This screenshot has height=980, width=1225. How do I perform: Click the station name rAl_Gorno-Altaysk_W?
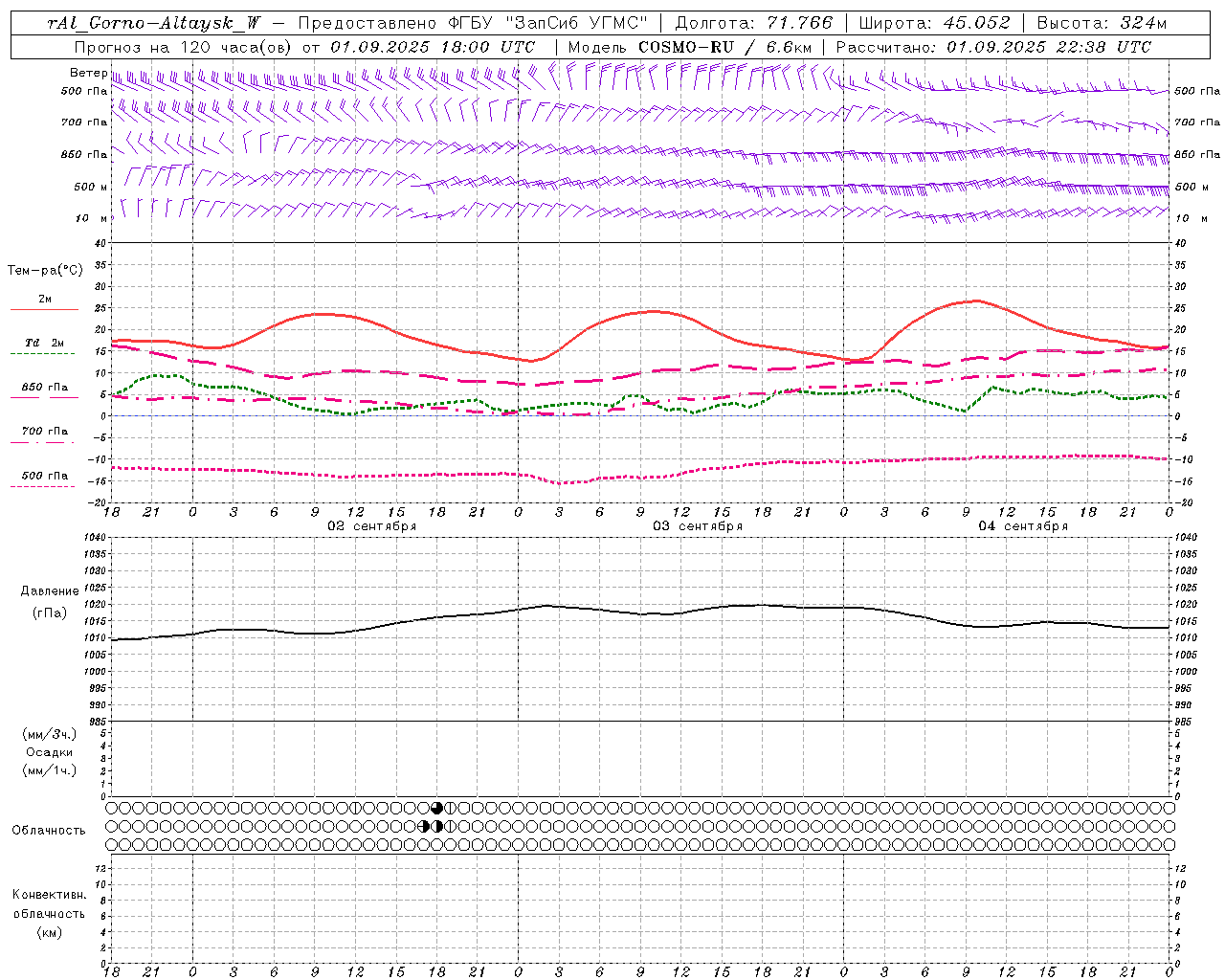coord(154,23)
